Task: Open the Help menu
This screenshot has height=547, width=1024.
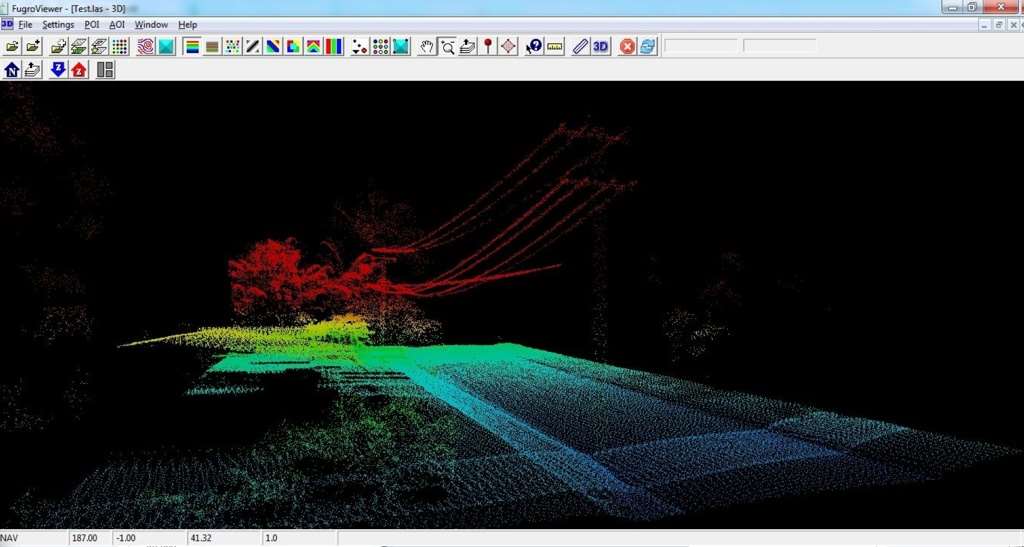Action: click(x=188, y=24)
